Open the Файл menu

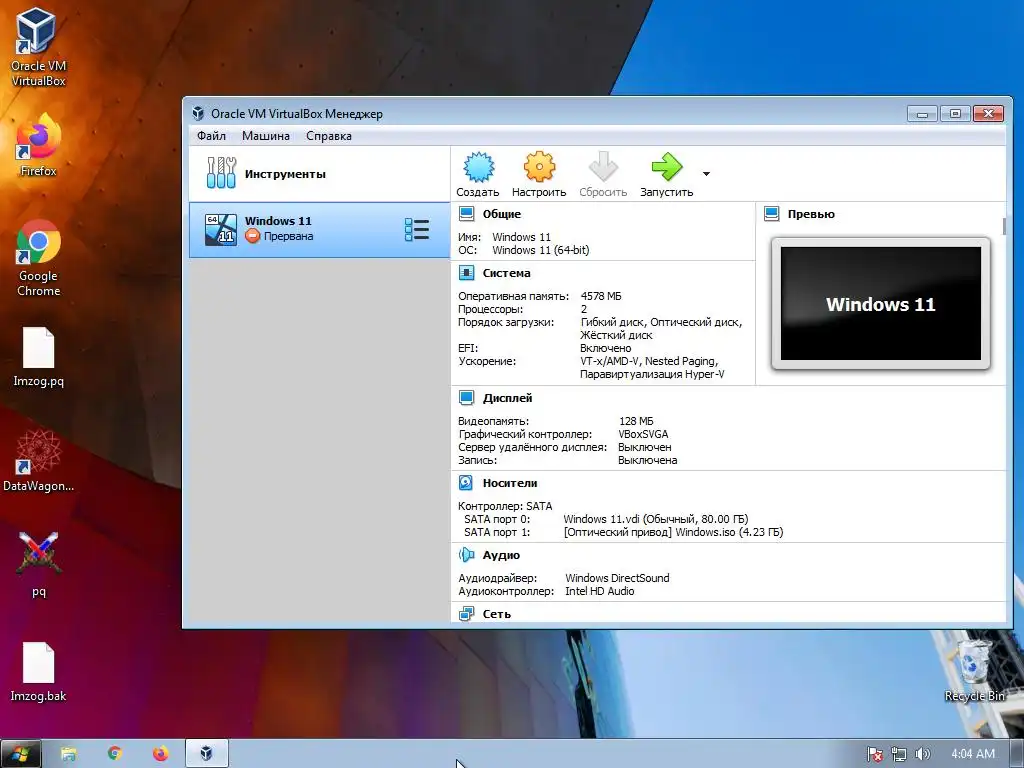[x=211, y=136]
